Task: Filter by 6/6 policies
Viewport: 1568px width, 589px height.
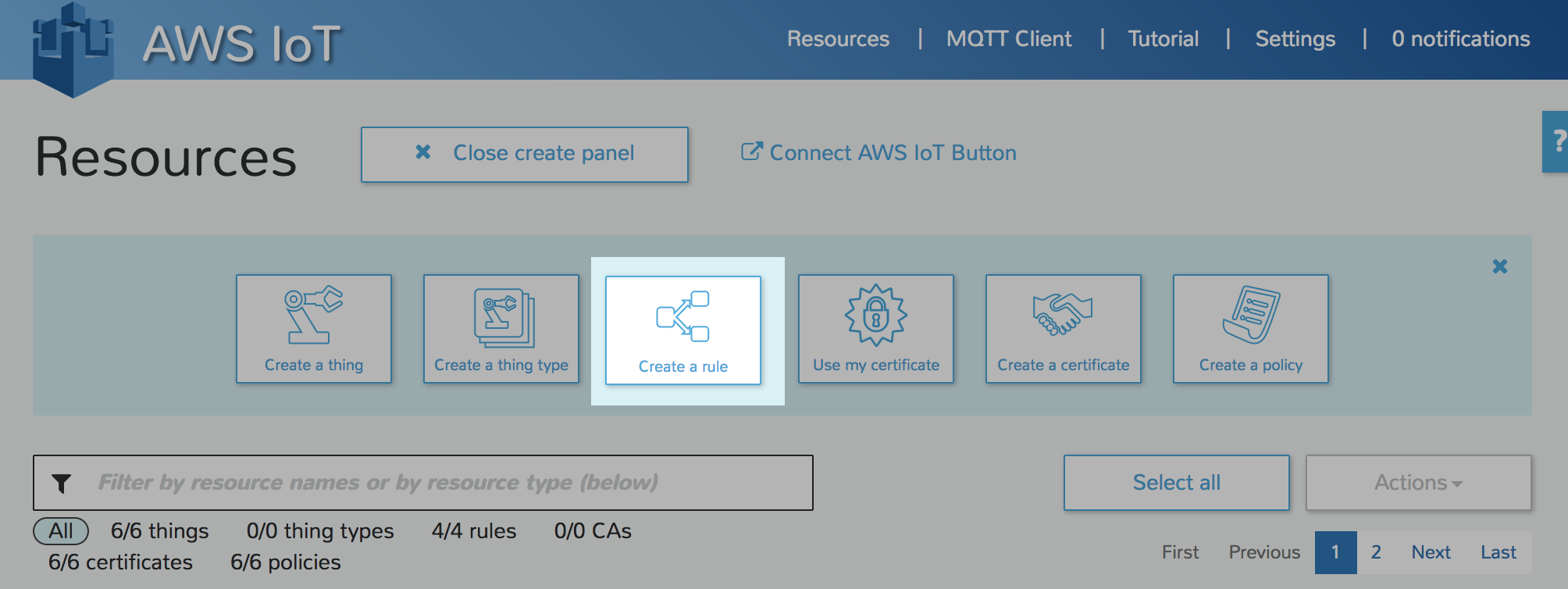Action: 285,562
